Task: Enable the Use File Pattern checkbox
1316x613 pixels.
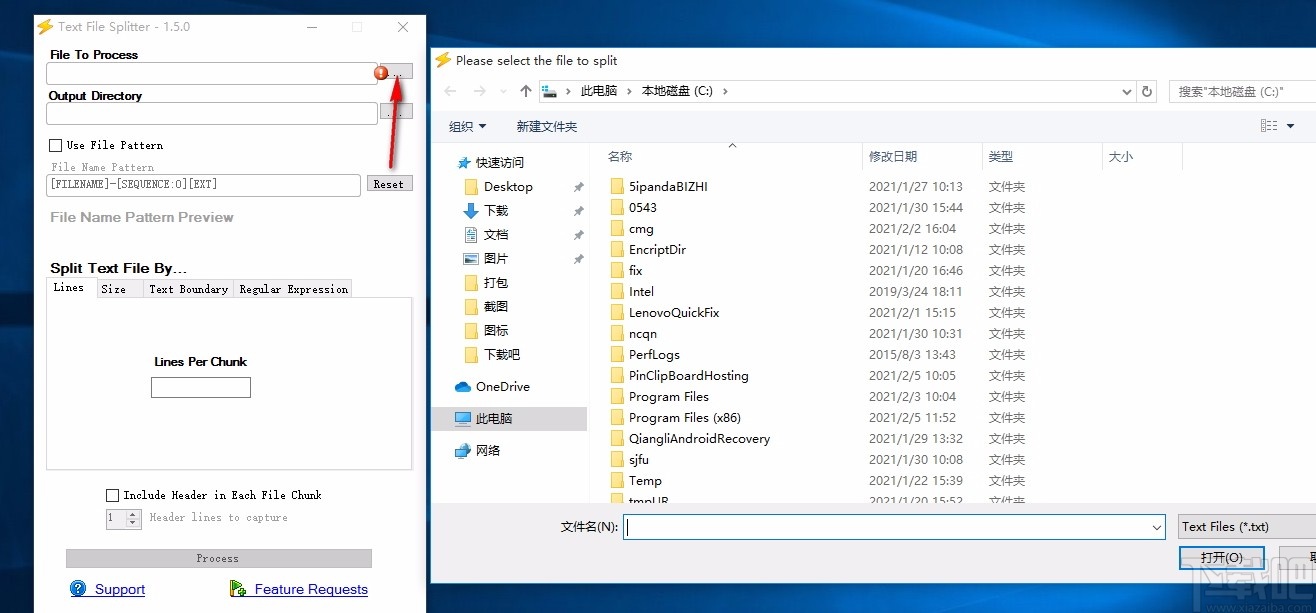Action: (55, 145)
